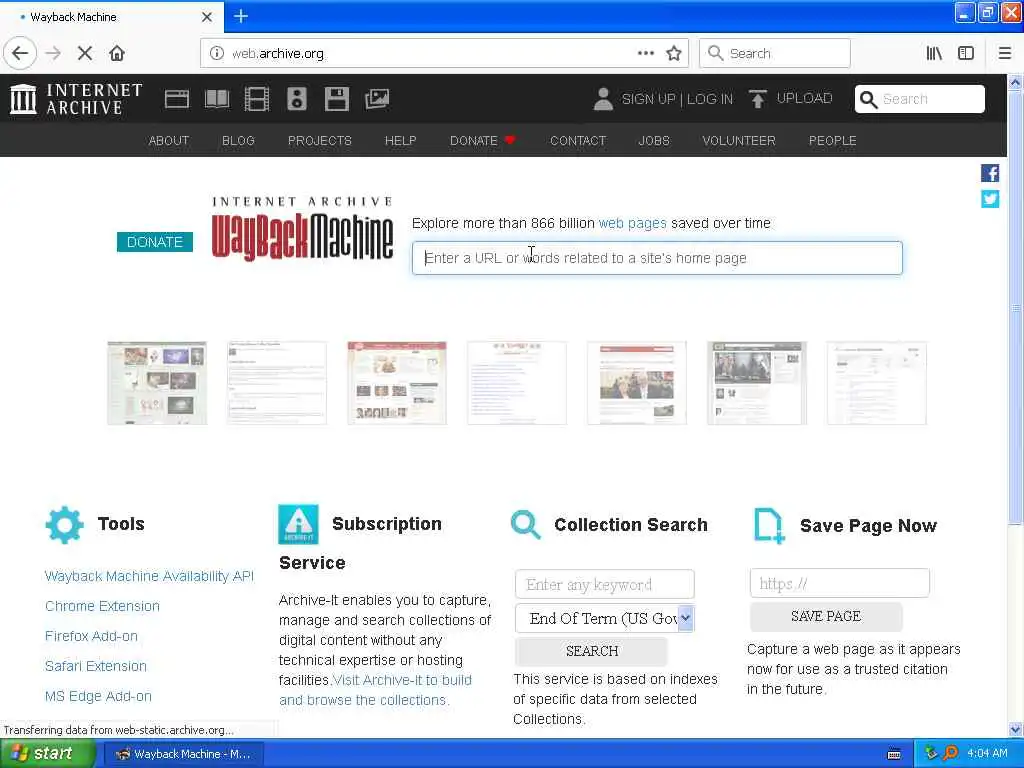
Task: Expand the End Of Term collection dropdown
Action: point(685,618)
